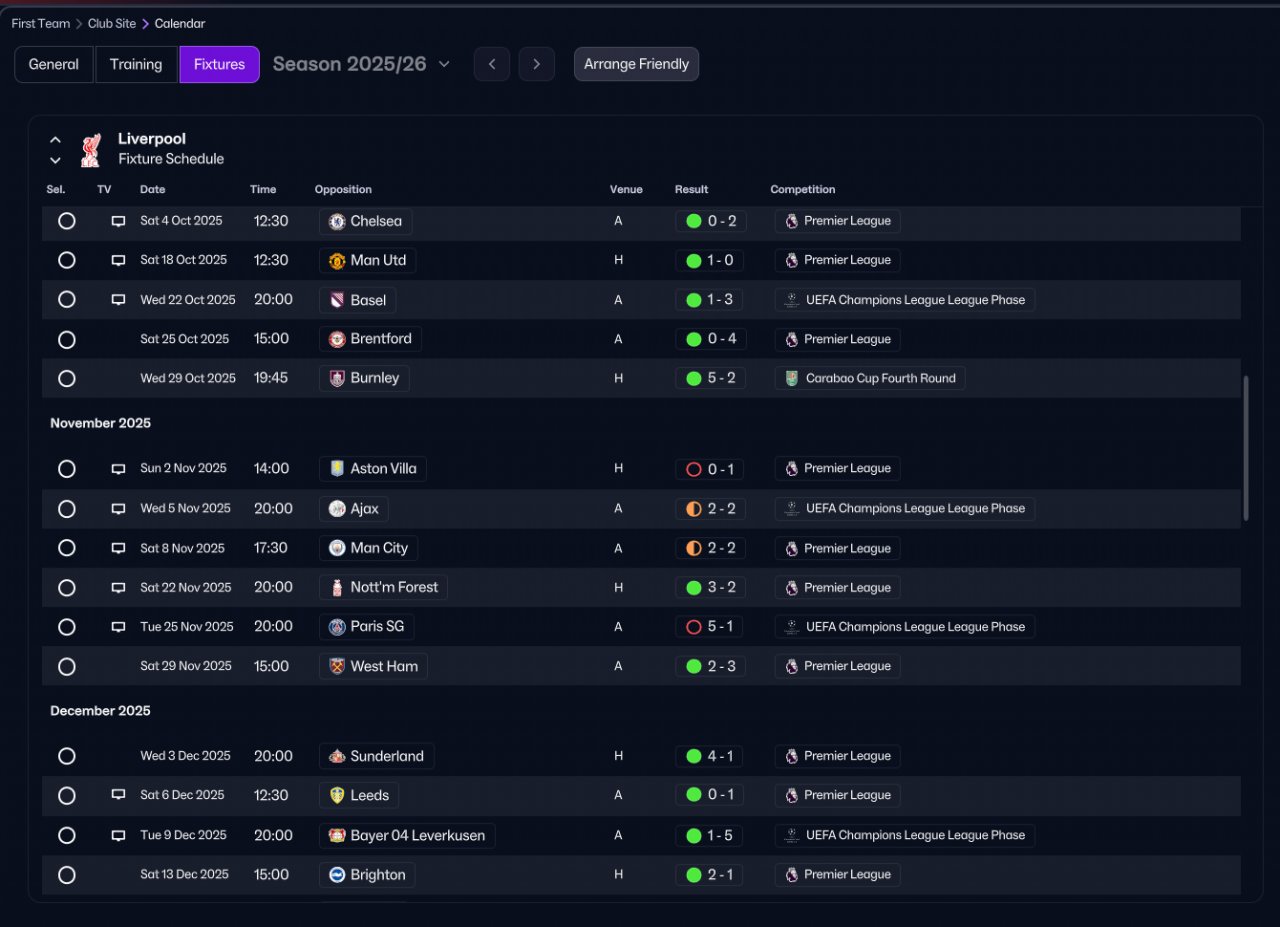Viewport: 1280px width, 927px height.
Task: Open the Season 2025/26 dropdown
Action: pos(361,64)
